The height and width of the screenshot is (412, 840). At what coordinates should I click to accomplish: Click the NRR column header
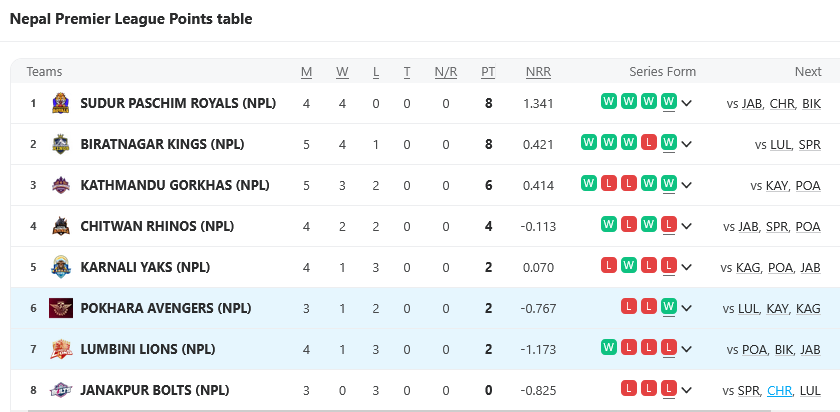pos(538,72)
